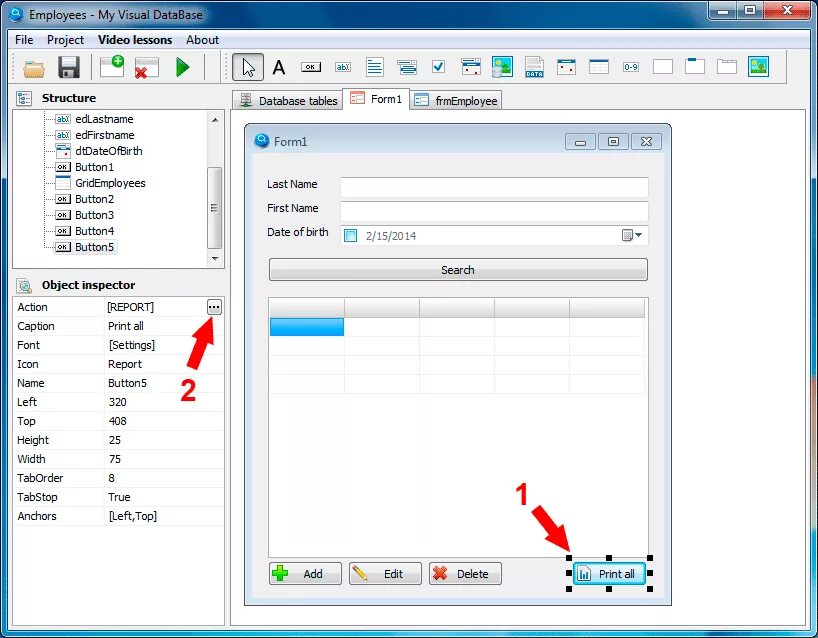The image size is (818, 638).
Task: Run the project with the green play icon
Action: (183, 66)
